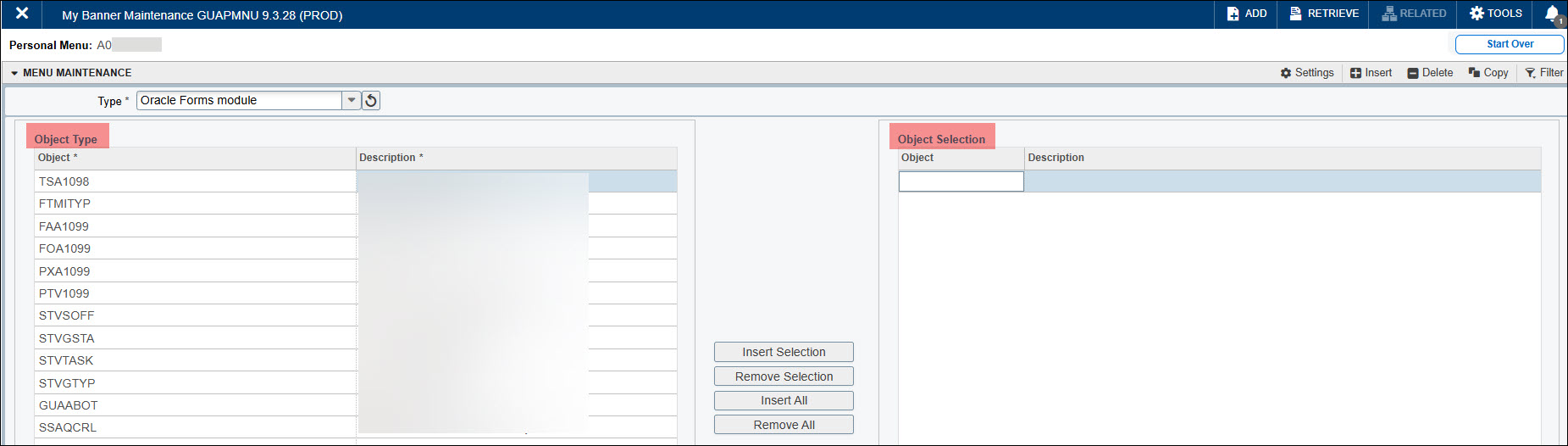Click the Start Over button
1568x446 pixels.
click(1510, 44)
